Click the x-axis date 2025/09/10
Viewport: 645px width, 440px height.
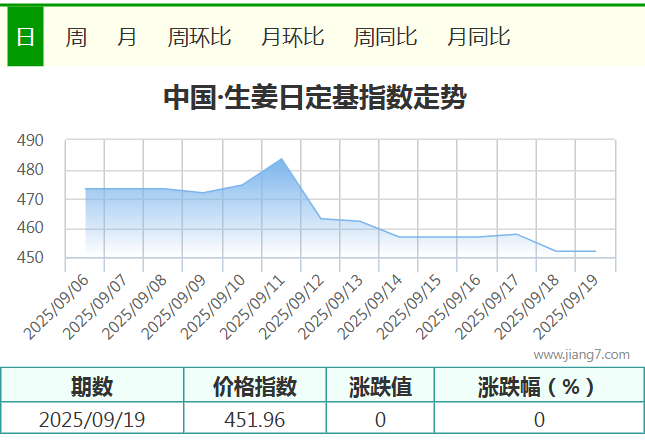tap(212, 307)
